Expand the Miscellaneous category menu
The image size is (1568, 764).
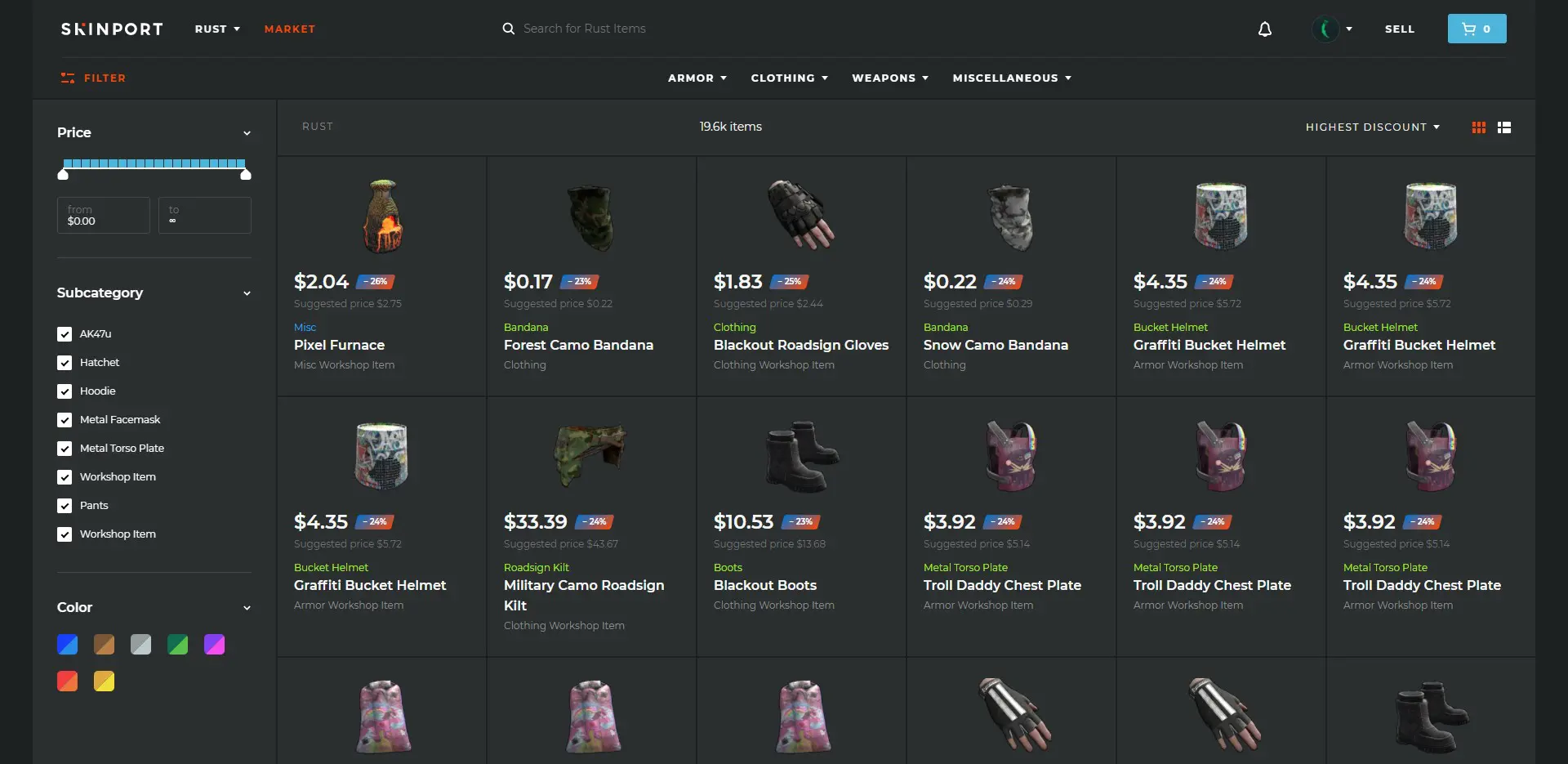click(x=1012, y=78)
